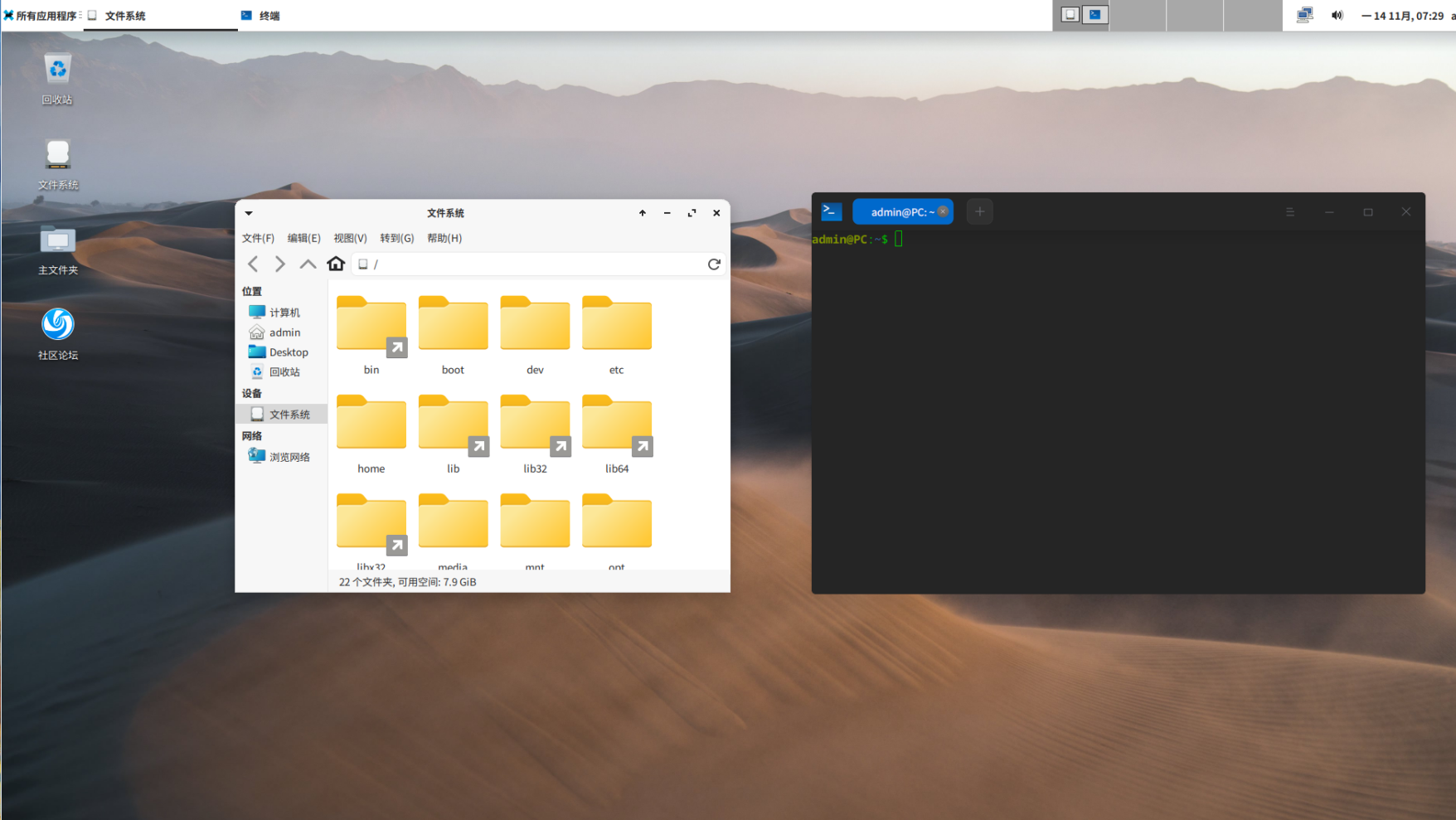Viewport: 1456px width, 820px height.
Task: Reload the current folder view
Action: pos(714,264)
